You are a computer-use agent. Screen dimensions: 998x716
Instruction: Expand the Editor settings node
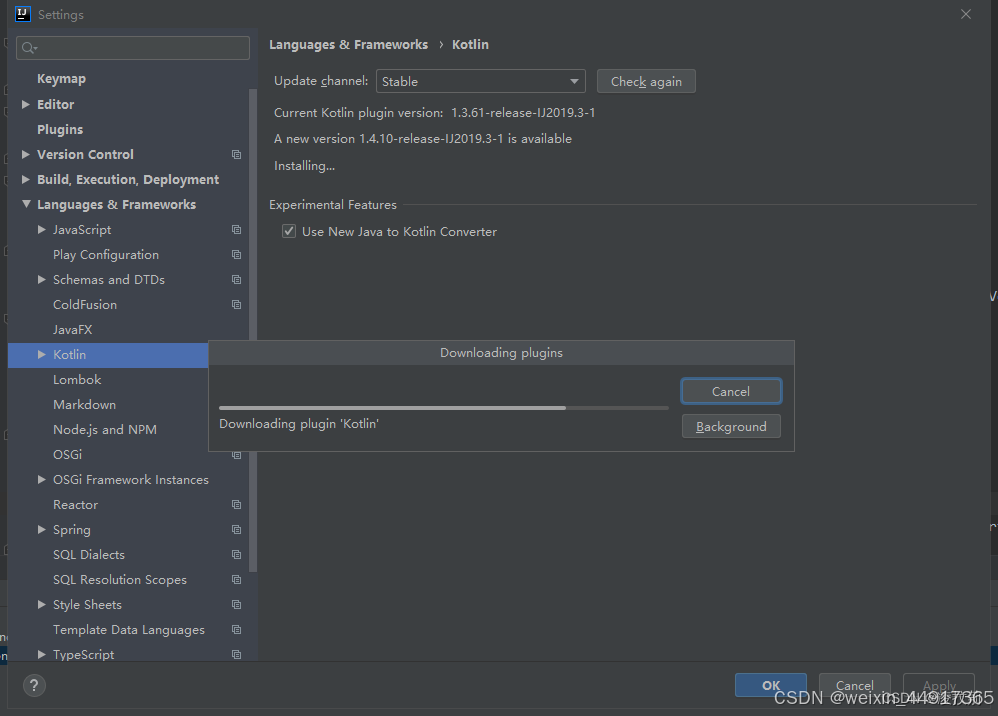click(25, 104)
